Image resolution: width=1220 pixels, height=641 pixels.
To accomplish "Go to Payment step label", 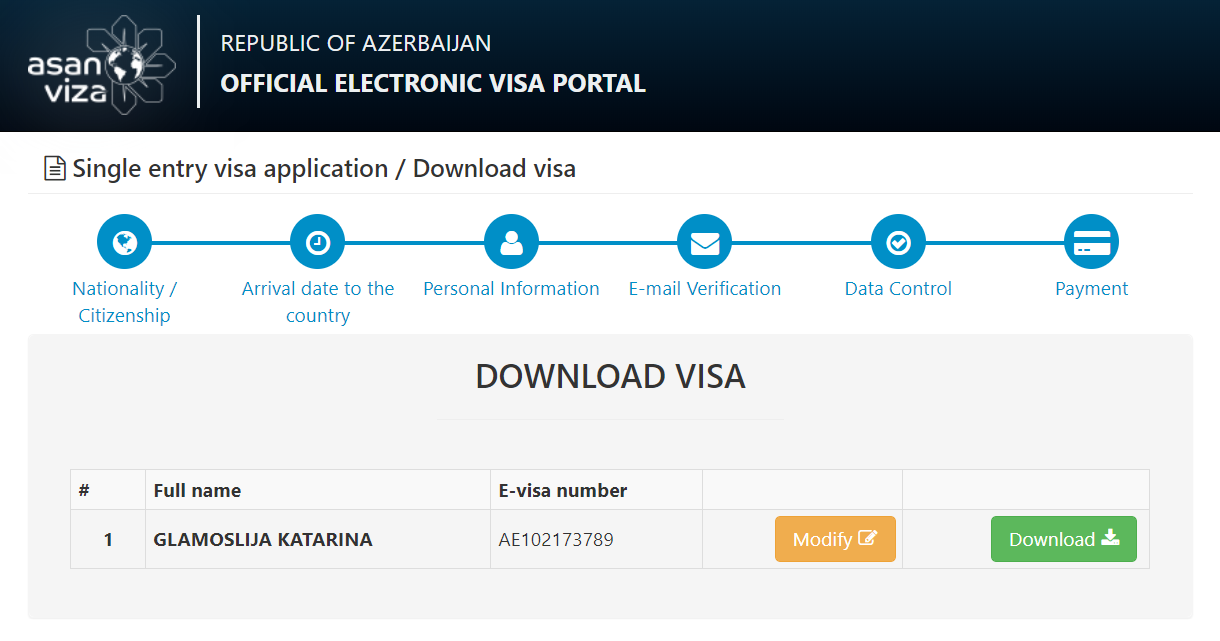I will point(1091,289).
